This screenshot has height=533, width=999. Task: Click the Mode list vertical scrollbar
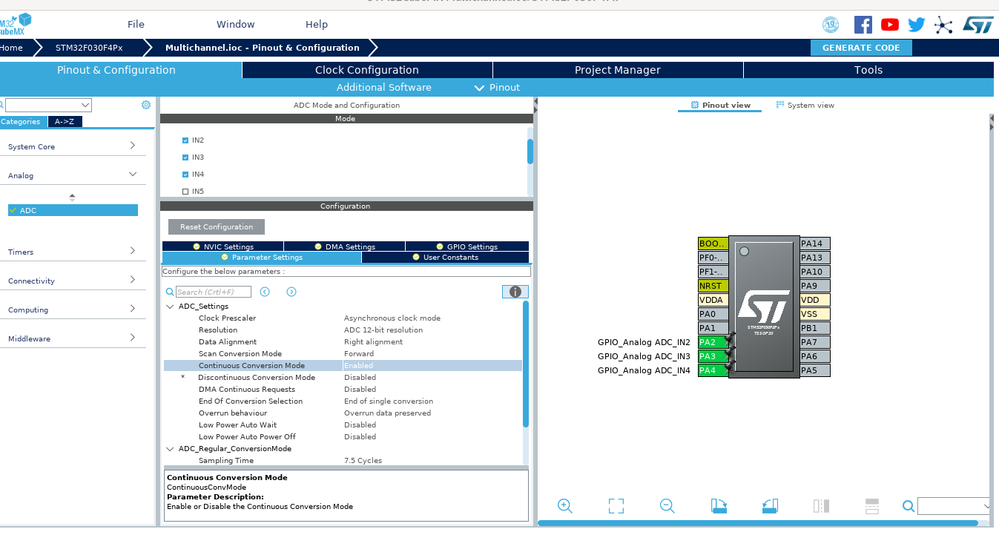530,151
